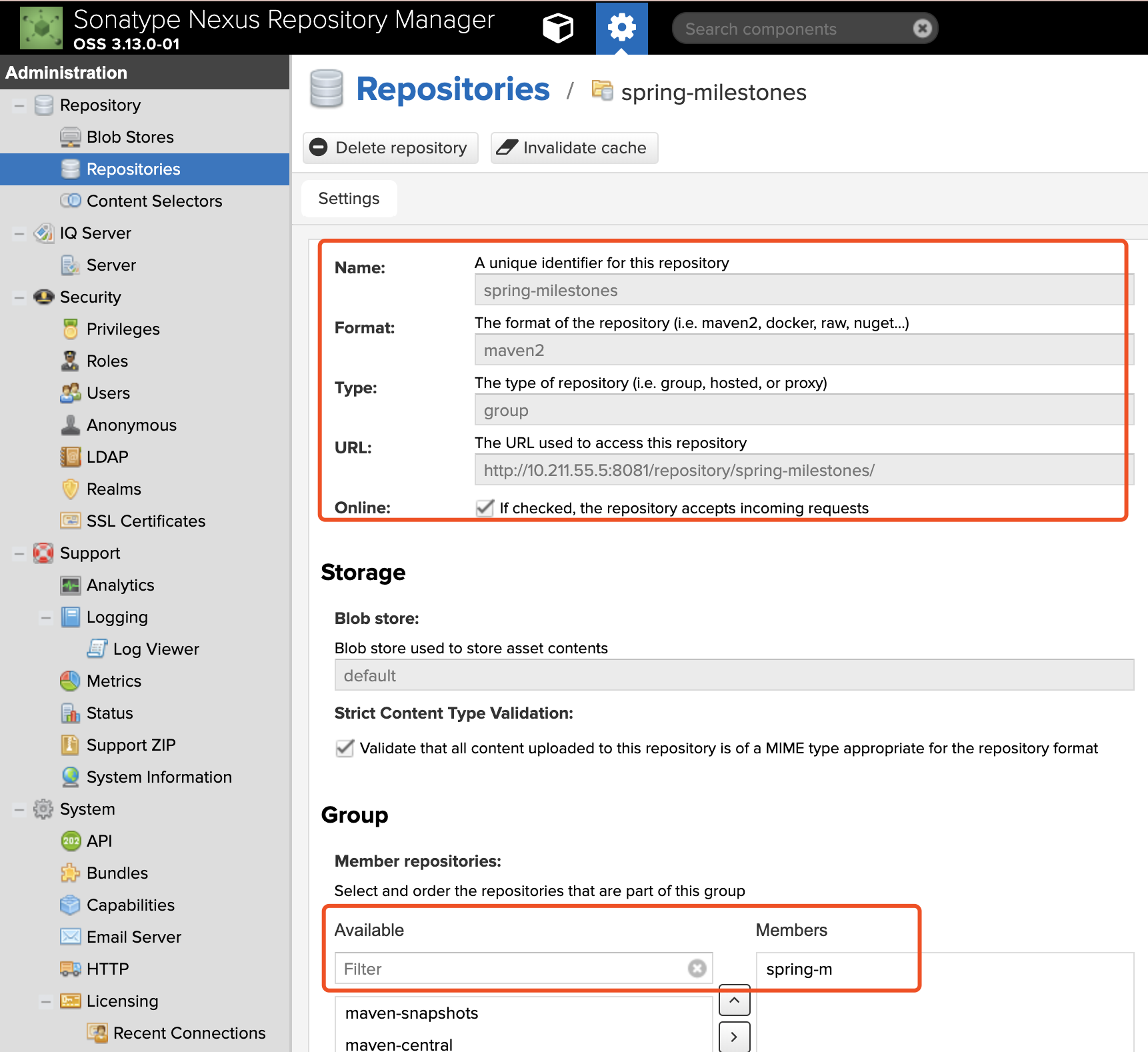Click the Repositories sidebar icon
The width and height of the screenshot is (1148, 1052).
click(x=71, y=169)
